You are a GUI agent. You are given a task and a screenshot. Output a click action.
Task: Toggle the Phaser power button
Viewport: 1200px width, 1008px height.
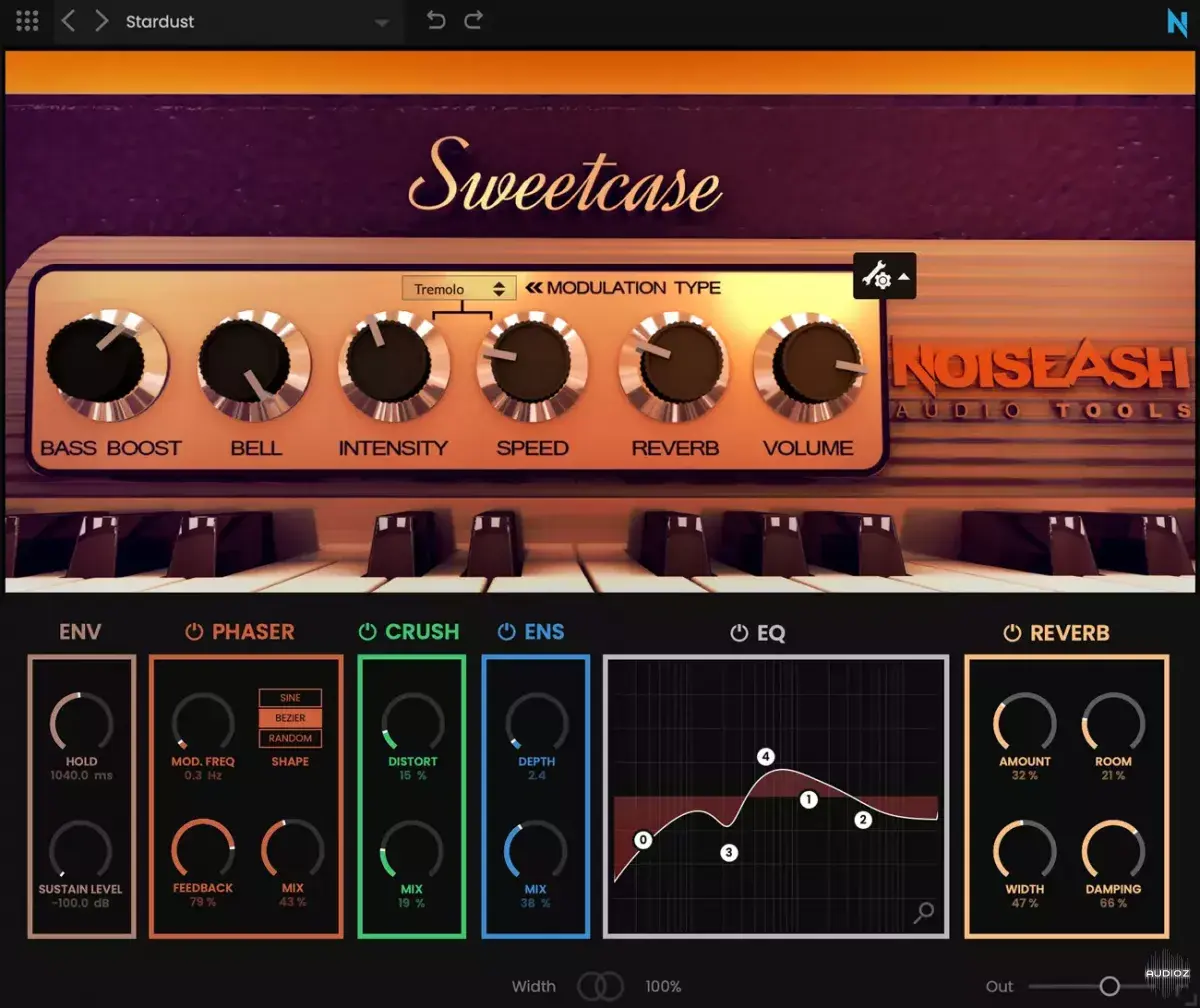194,632
